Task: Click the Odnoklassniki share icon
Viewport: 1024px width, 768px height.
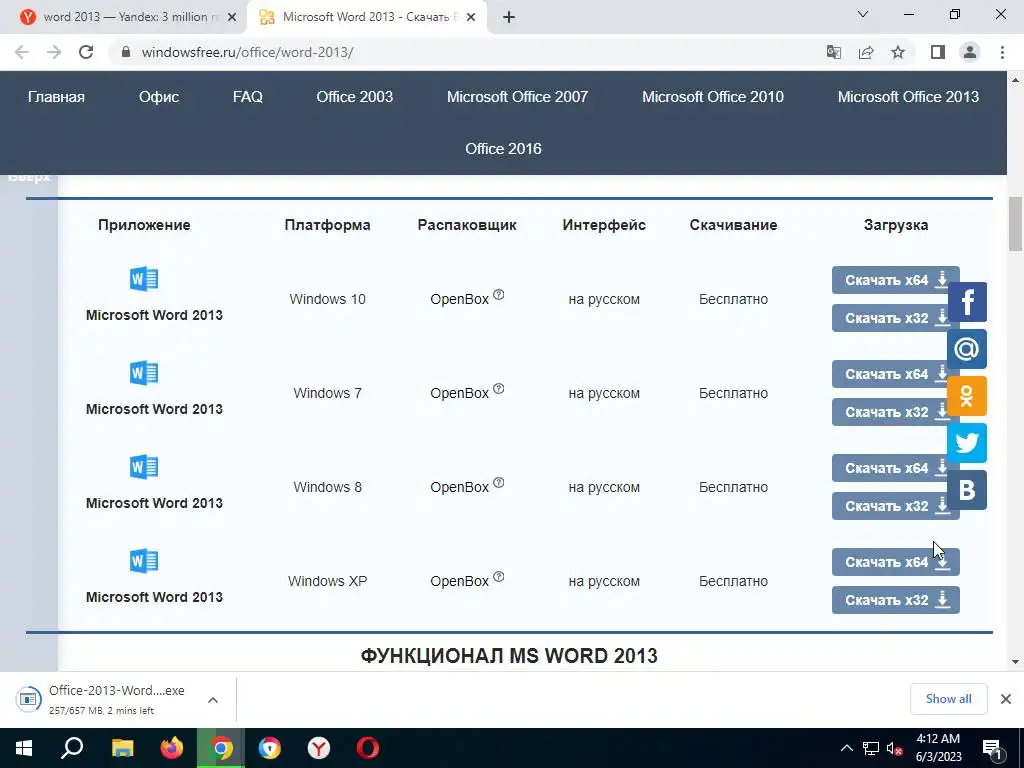Action: click(x=967, y=396)
